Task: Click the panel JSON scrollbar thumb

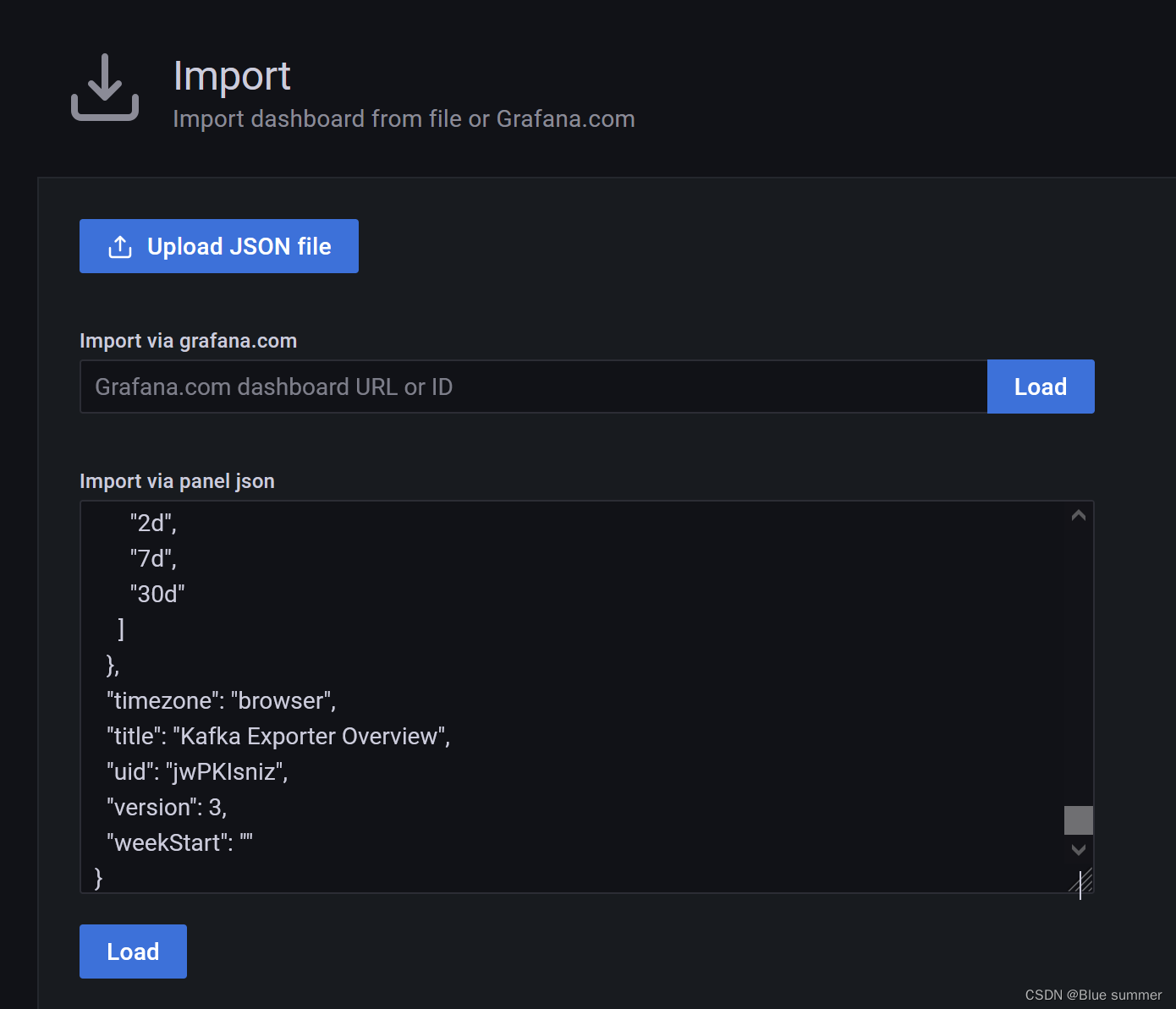Action: coord(1078,820)
